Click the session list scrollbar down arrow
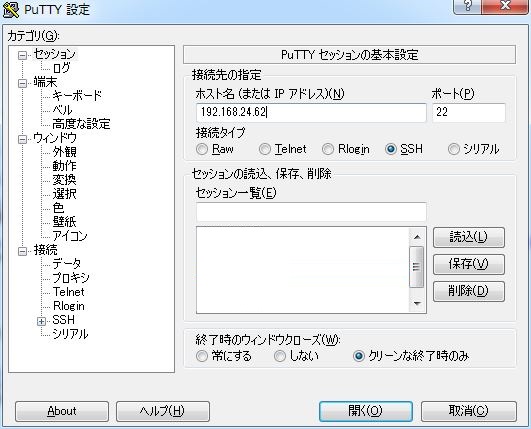Screen dimensions: 531x429 417,303
